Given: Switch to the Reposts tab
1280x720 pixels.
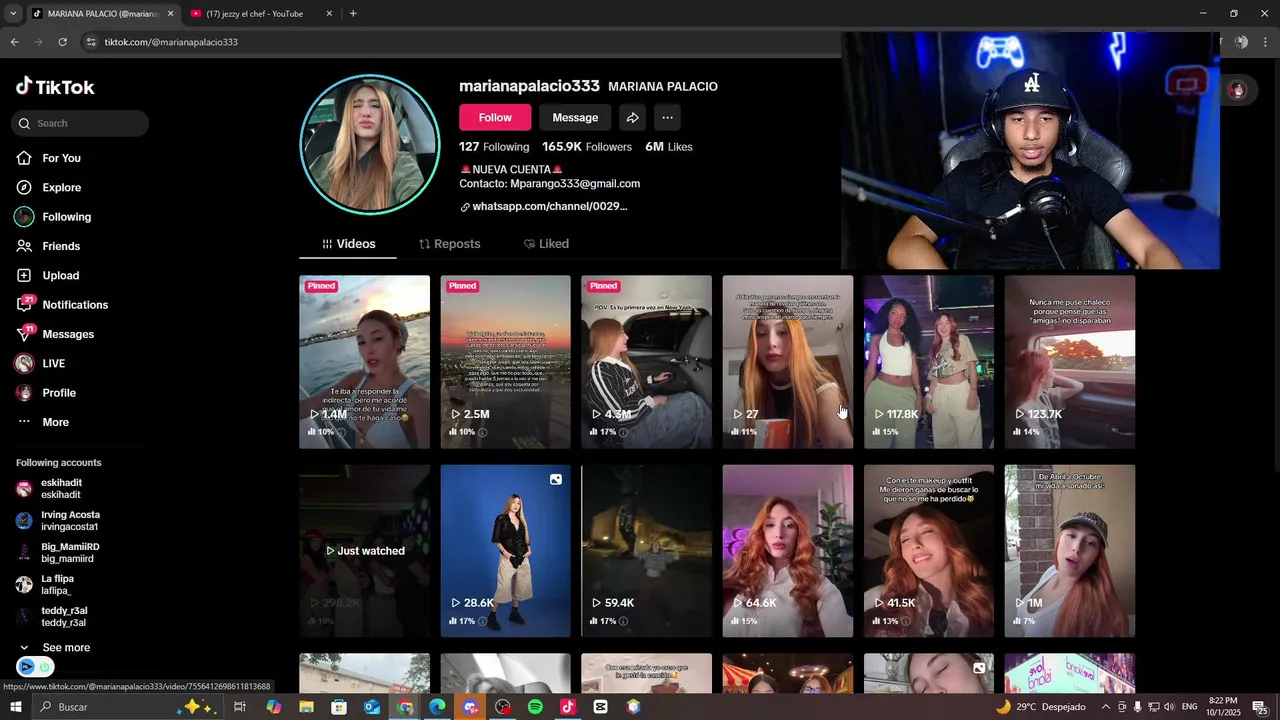Looking at the screenshot, I should (449, 244).
